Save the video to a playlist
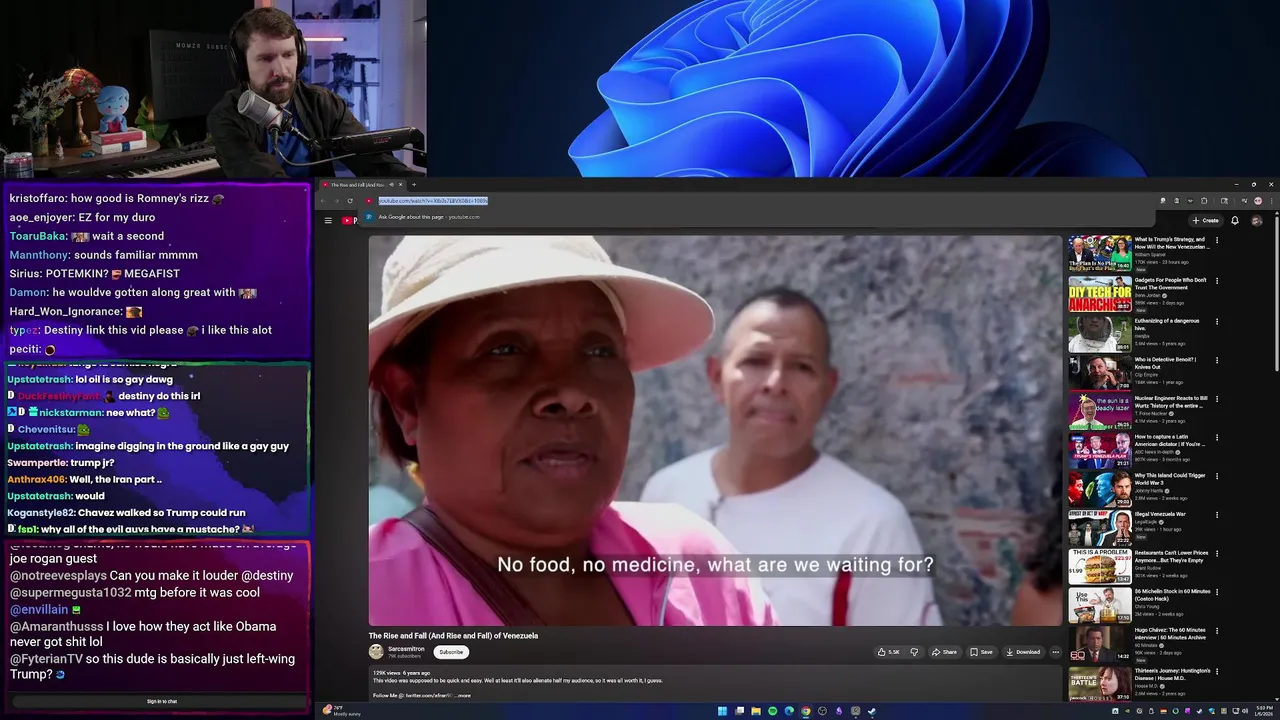This screenshot has height=720, width=1280. [x=981, y=652]
